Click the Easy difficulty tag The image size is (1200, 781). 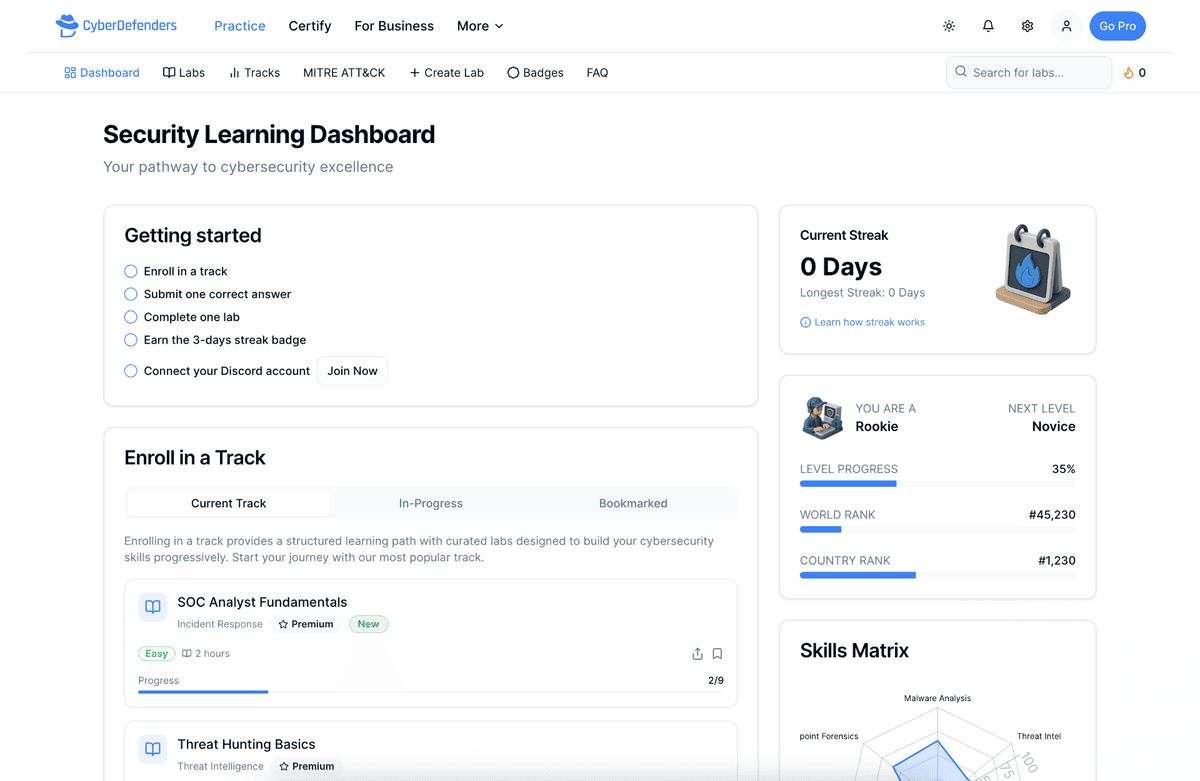156,654
